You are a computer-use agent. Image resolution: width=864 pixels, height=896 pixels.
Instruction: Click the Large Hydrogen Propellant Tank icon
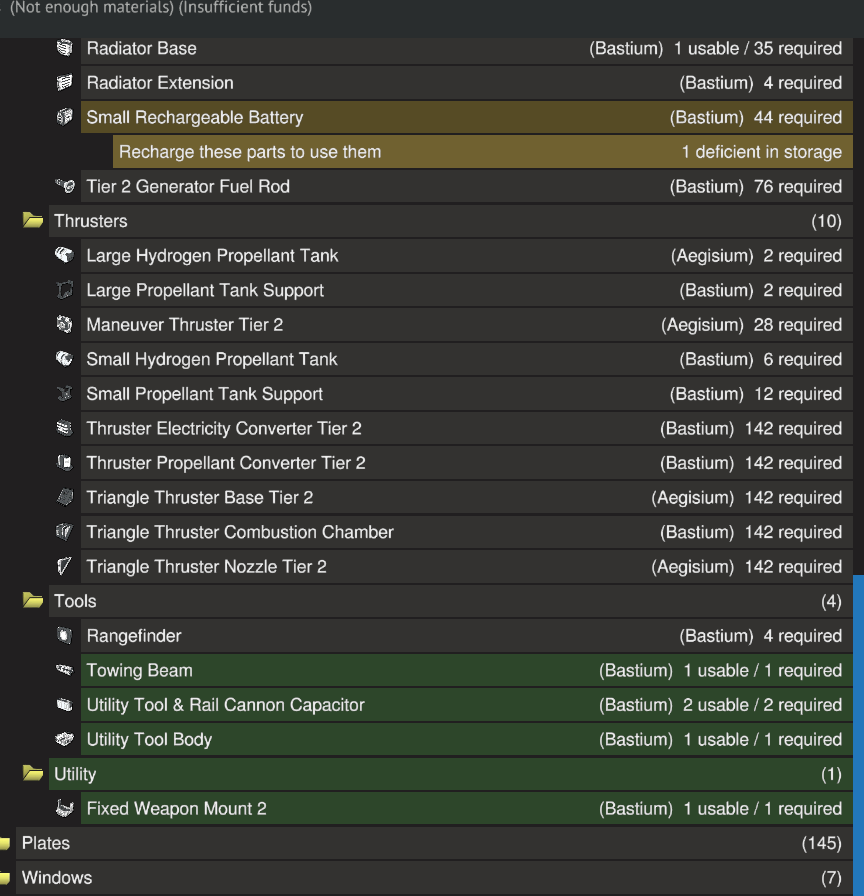click(x=65, y=255)
